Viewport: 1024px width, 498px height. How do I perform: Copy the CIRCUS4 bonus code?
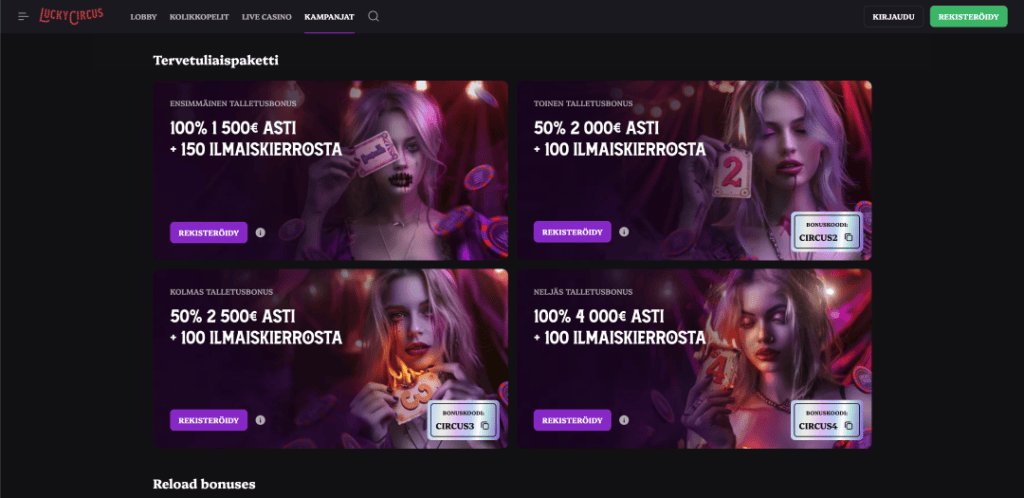point(848,426)
